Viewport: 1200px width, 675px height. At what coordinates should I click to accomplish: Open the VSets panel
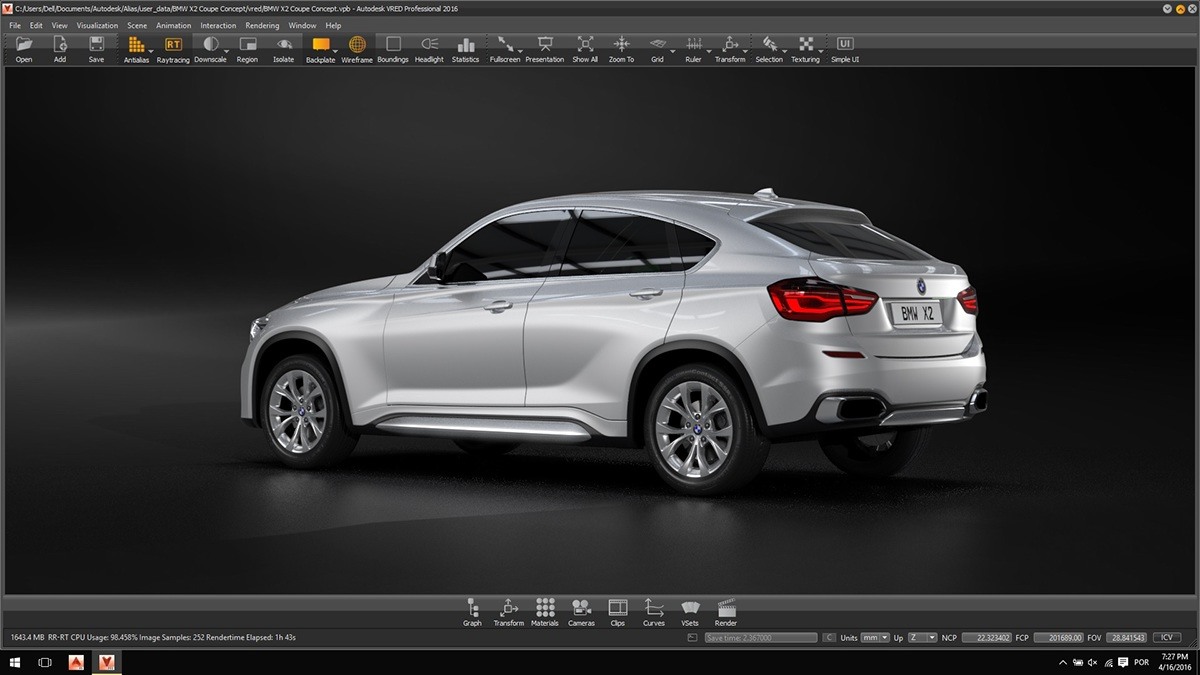click(689, 608)
